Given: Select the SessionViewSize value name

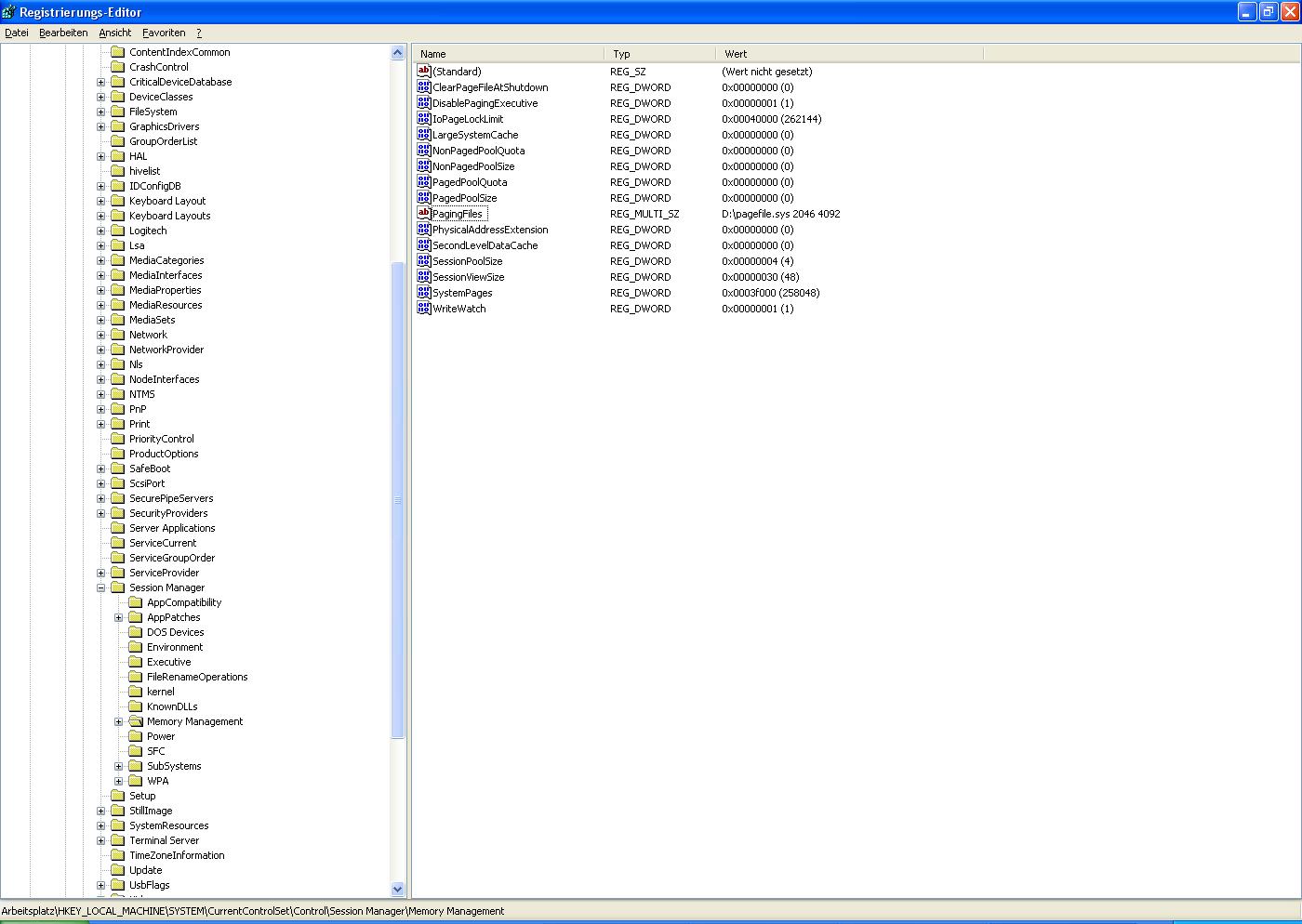Looking at the screenshot, I should point(469,277).
